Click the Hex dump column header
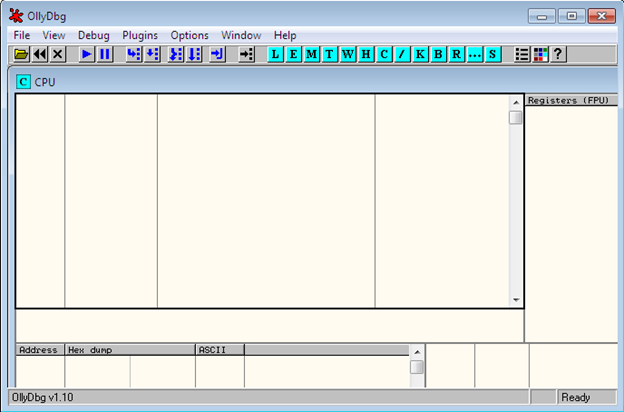This screenshot has height=412, width=624. [x=130, y=350]
